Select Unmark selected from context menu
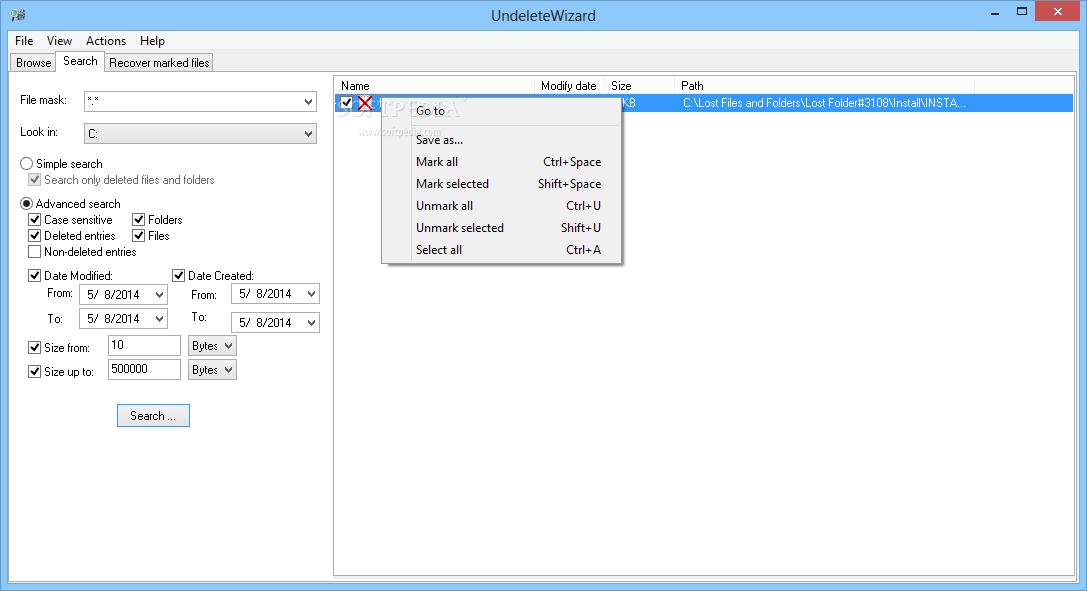 coord(501,228)
